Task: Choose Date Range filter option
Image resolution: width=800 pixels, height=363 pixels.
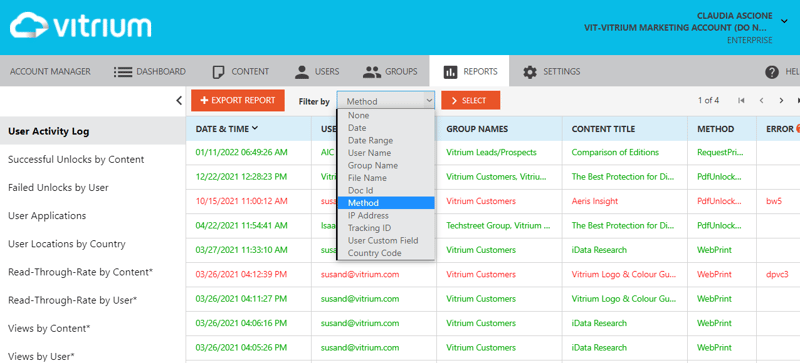Action: pos(386,140)
